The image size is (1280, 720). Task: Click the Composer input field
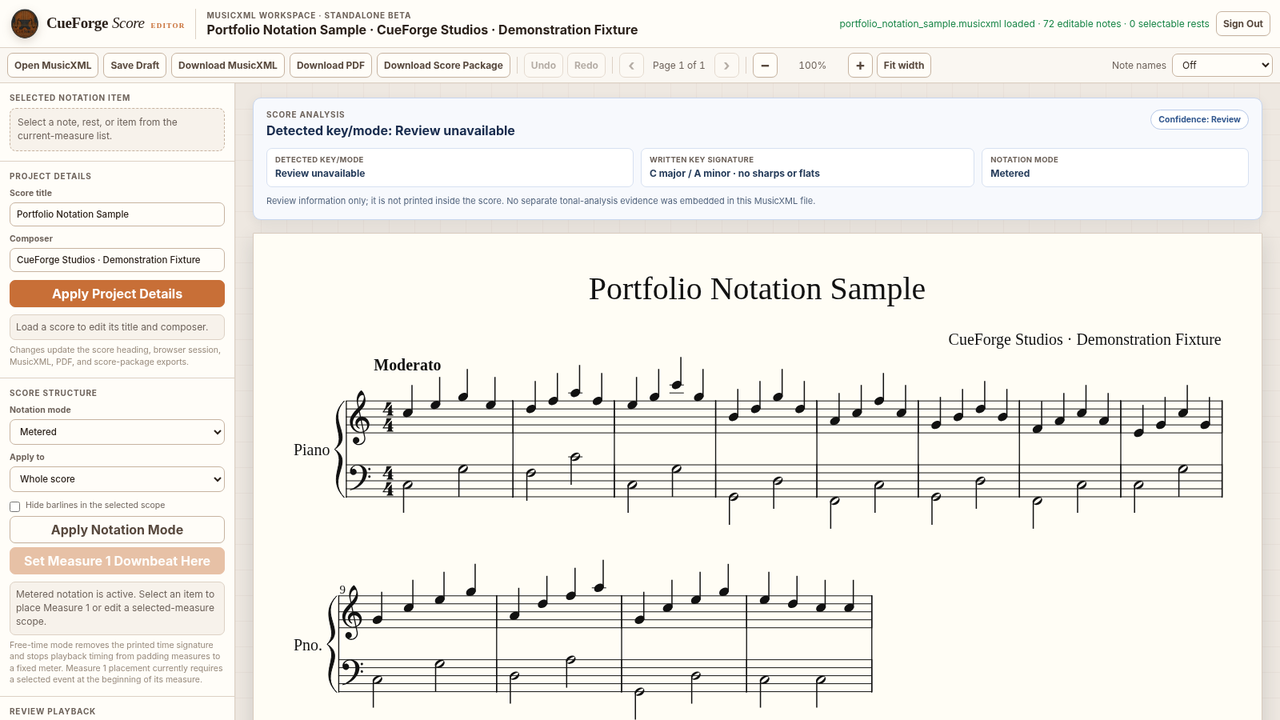click(117, 260)
